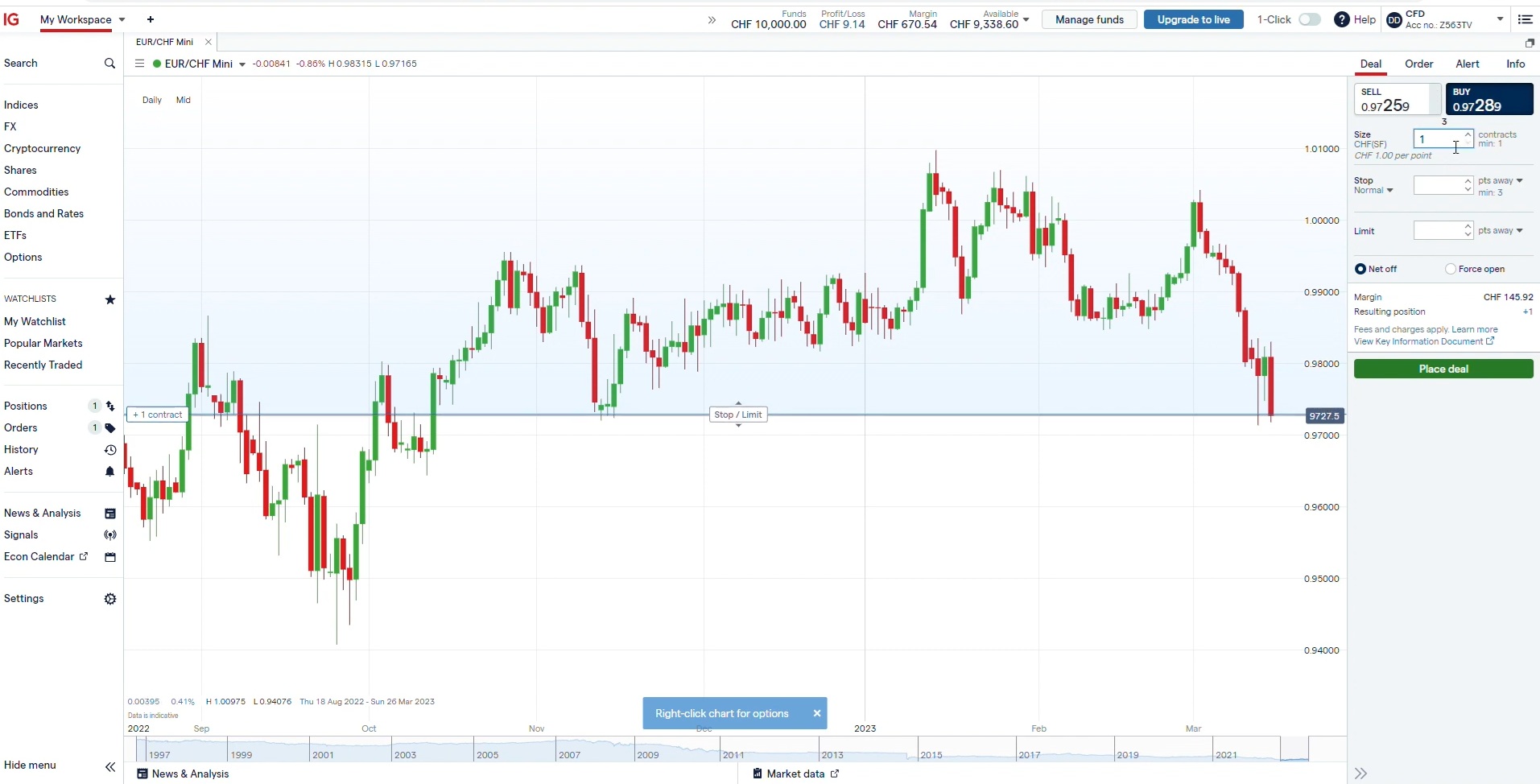Screen dimensions: 1540x784
Task: Open Stop pts away dropdown
Action: point(1501,181)
